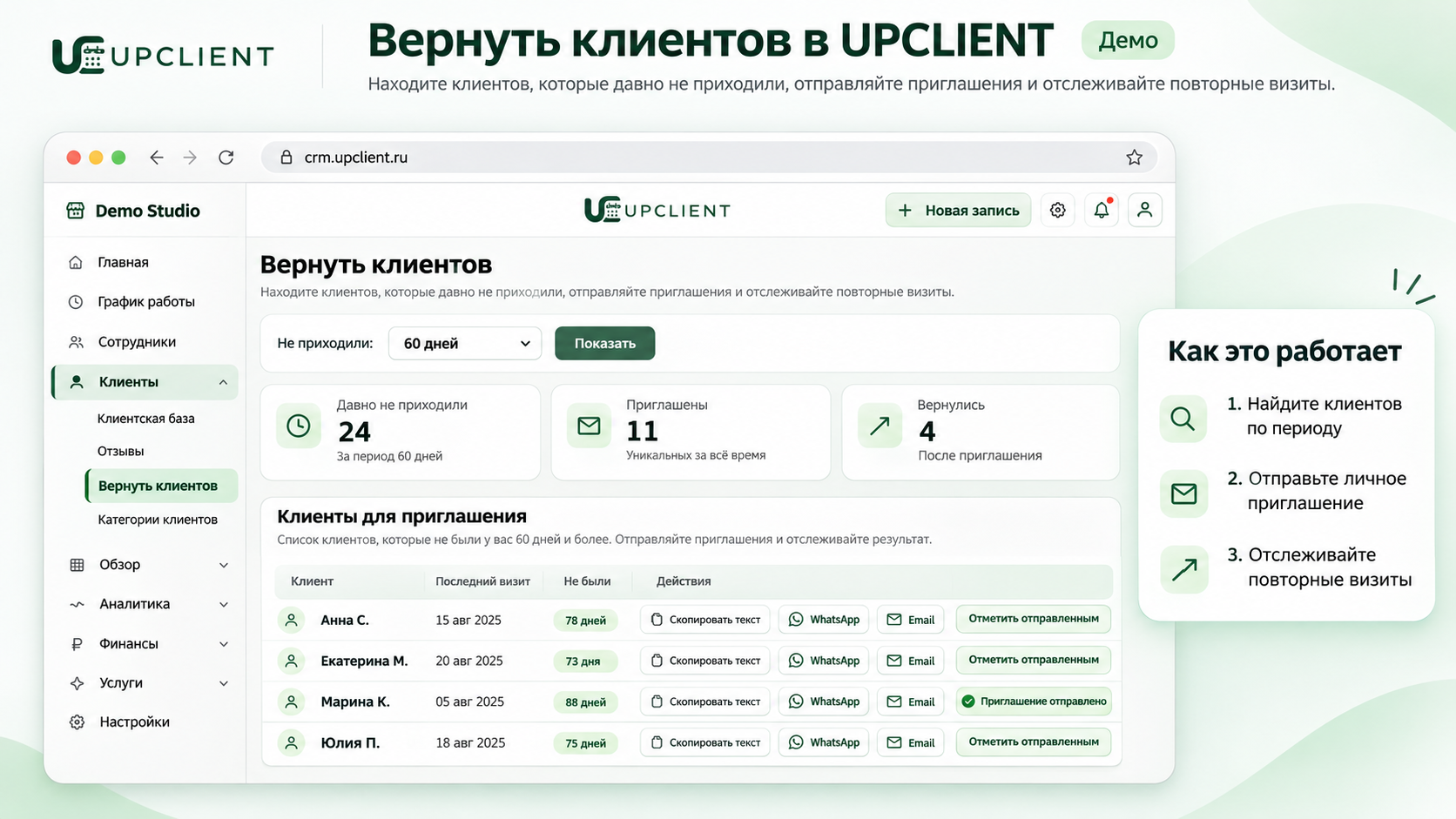Click the envelope icon on the Приглашены card
This screenshot has height=819, width=1456.
tap(590, 426)
